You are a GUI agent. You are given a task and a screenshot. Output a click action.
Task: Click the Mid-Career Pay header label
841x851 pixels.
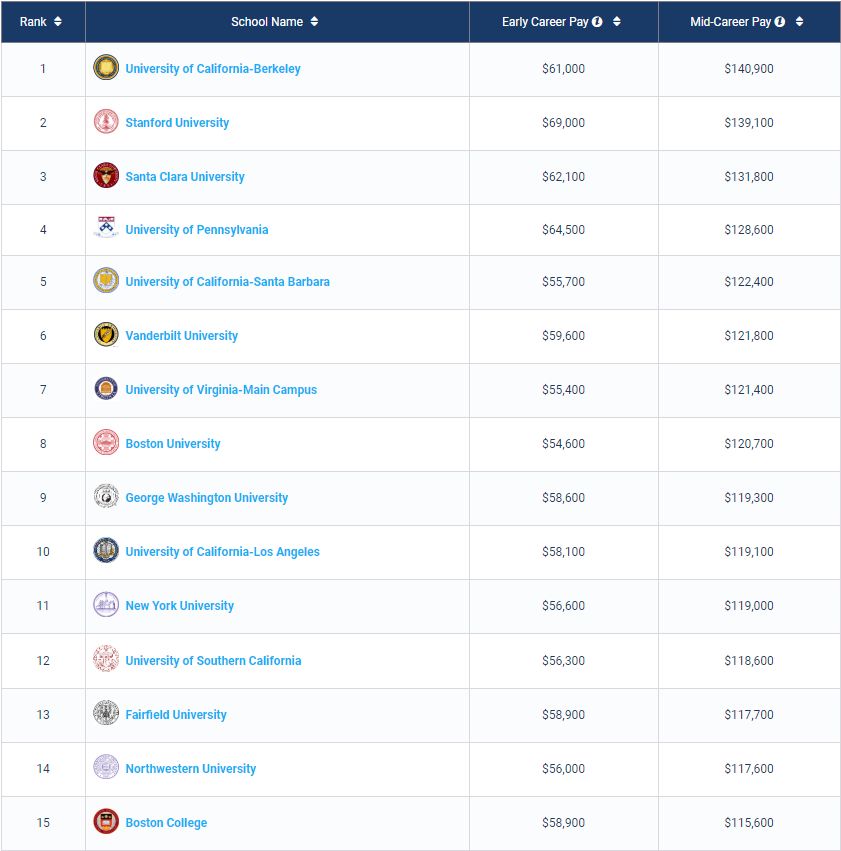coord(730,22)
